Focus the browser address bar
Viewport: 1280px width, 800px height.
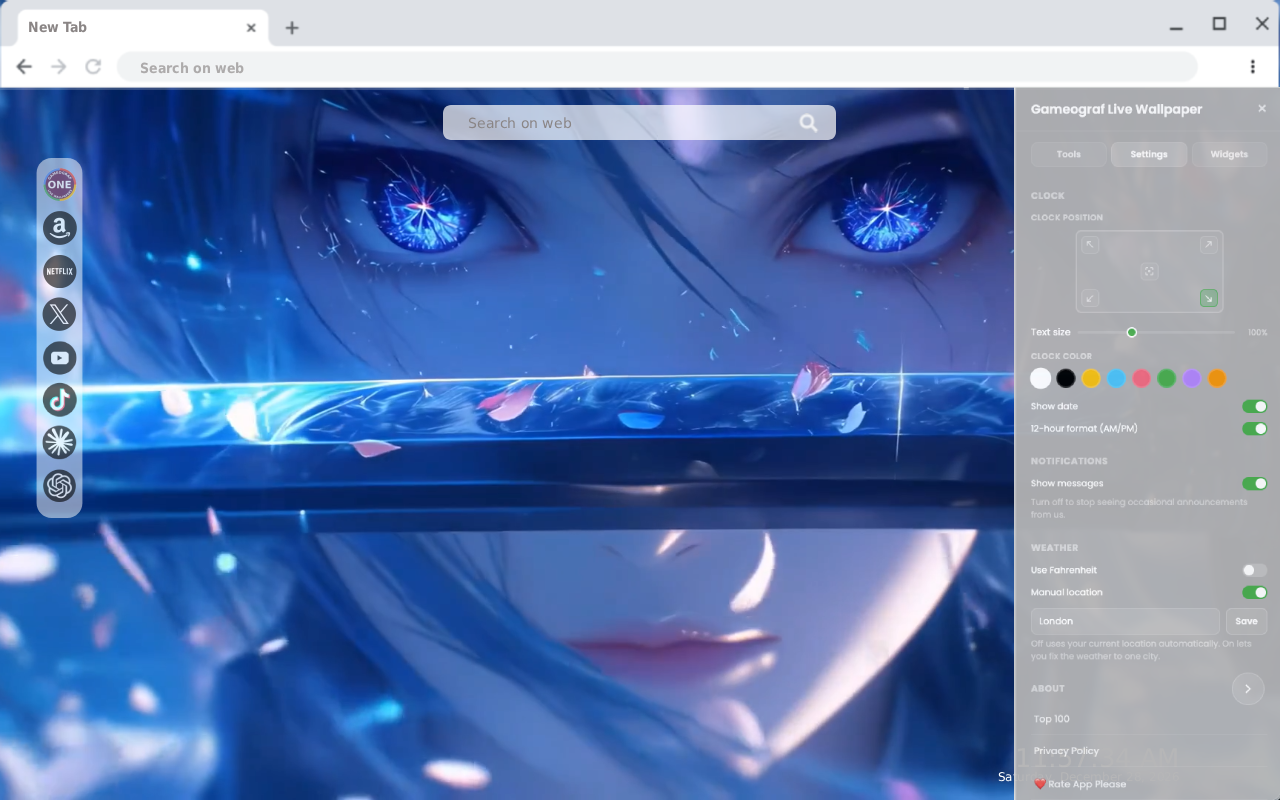(657, 67)
